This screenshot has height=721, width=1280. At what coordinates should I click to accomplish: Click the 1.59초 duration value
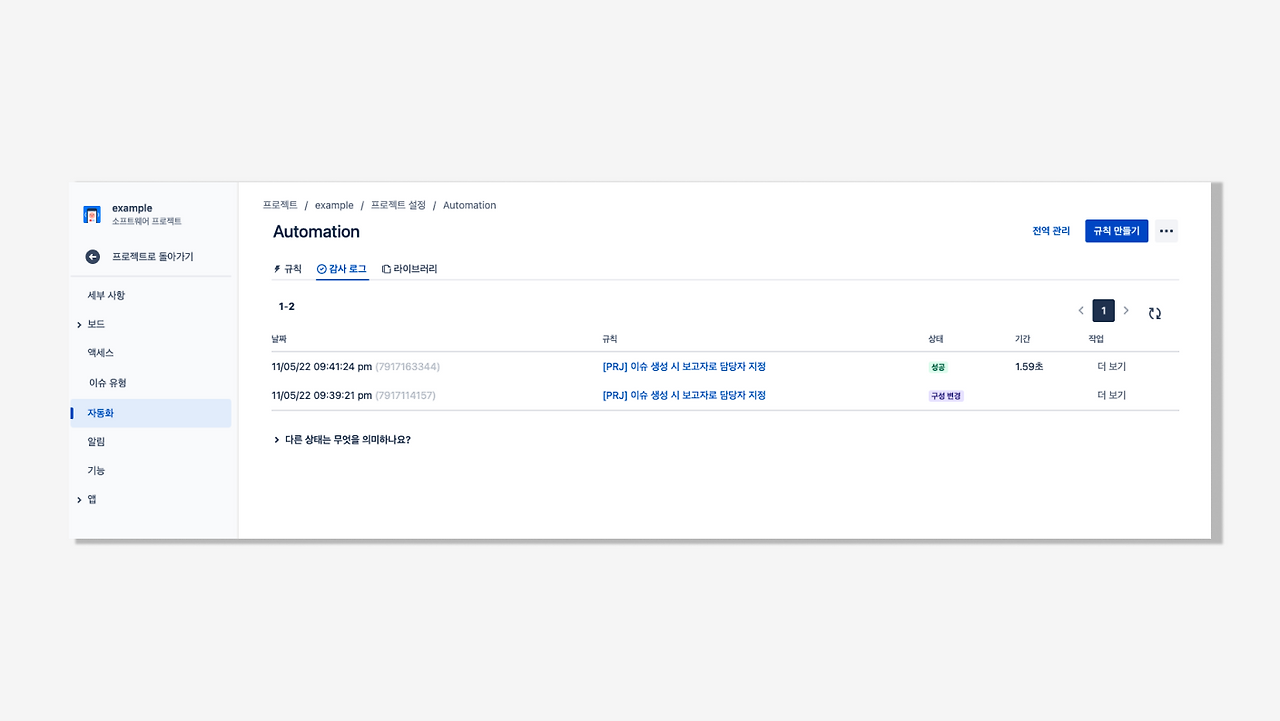tap(1029, 367)
